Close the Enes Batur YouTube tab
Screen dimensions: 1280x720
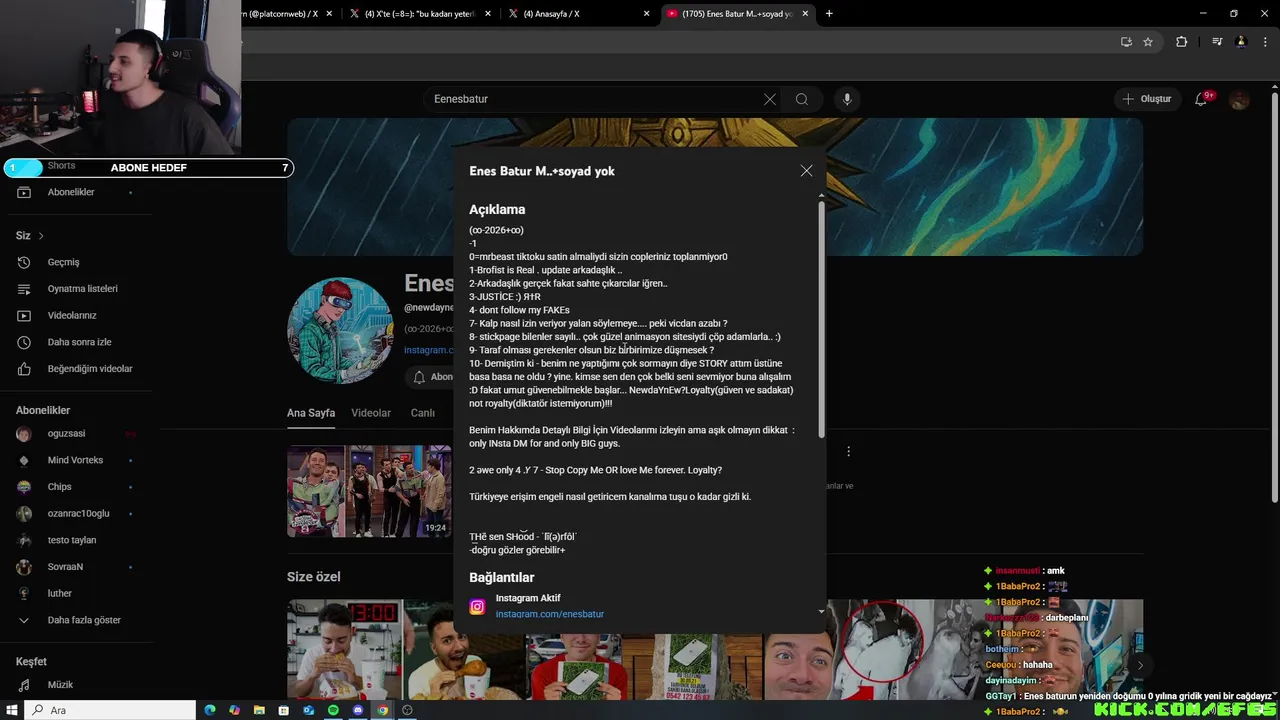[x=806, y=14]
